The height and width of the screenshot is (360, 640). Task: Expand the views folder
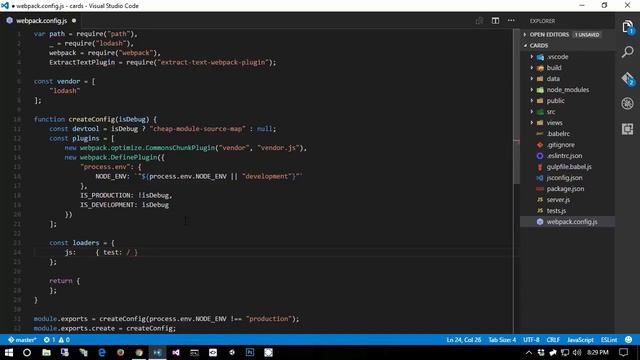pos(531,123)
